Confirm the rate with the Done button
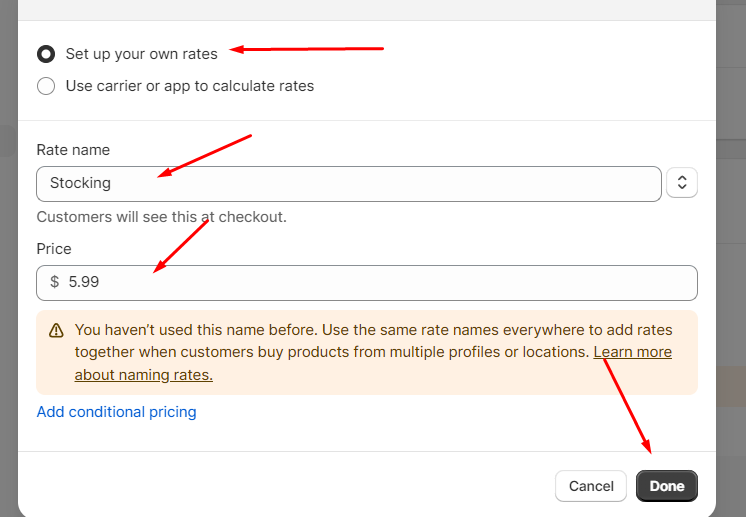This screenshot has width=746, height=517. 667,486
